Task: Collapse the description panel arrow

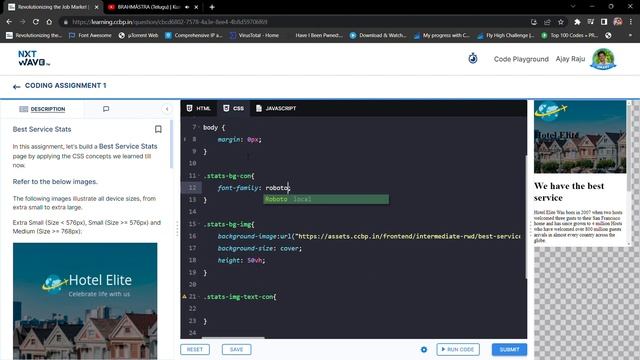Action: tap(167, 109)
